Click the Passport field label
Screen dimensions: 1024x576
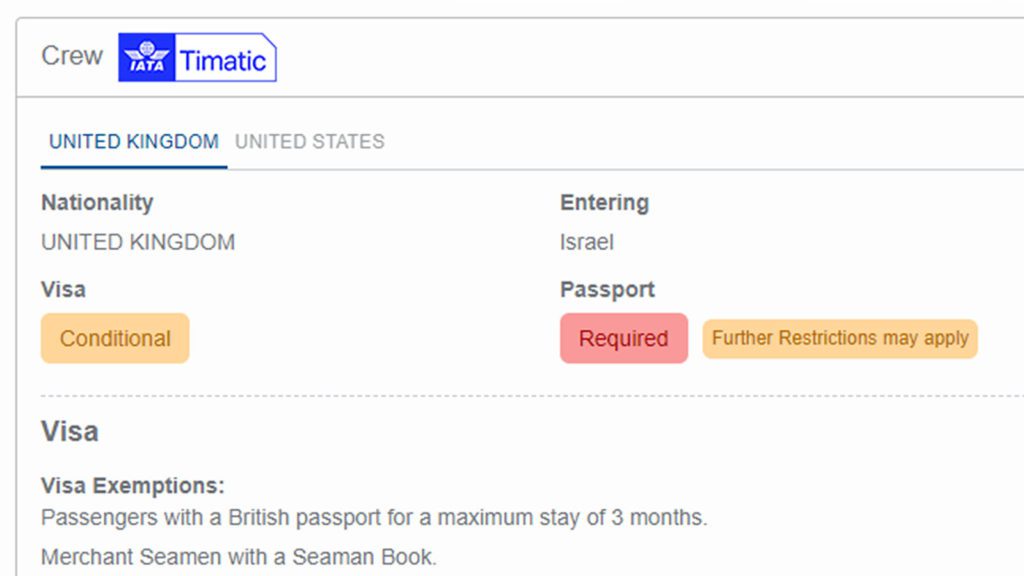[607, 289]
